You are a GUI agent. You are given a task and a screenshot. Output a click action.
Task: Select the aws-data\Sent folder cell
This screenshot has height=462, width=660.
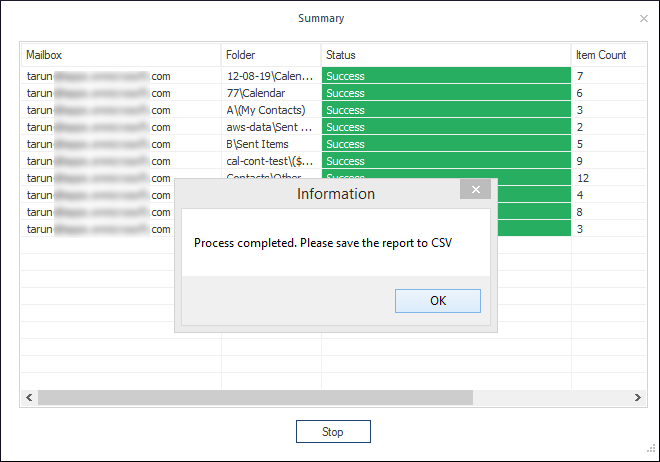[271, 127]
